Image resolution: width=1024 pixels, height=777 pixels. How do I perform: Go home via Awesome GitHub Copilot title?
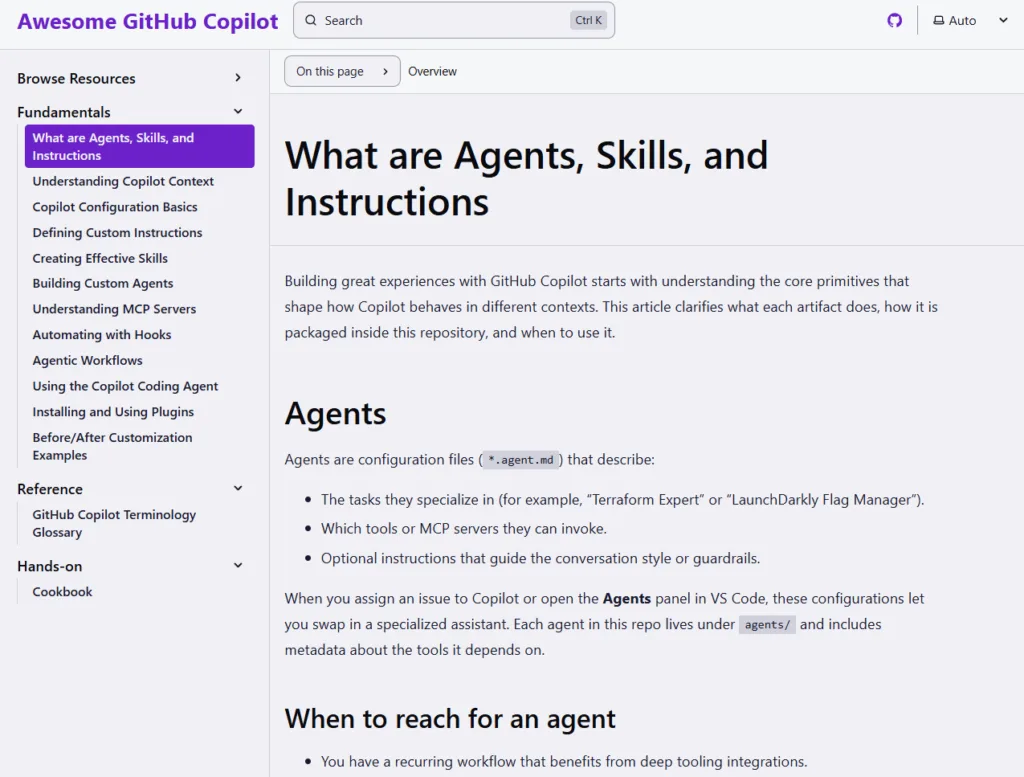coord(147,21)
